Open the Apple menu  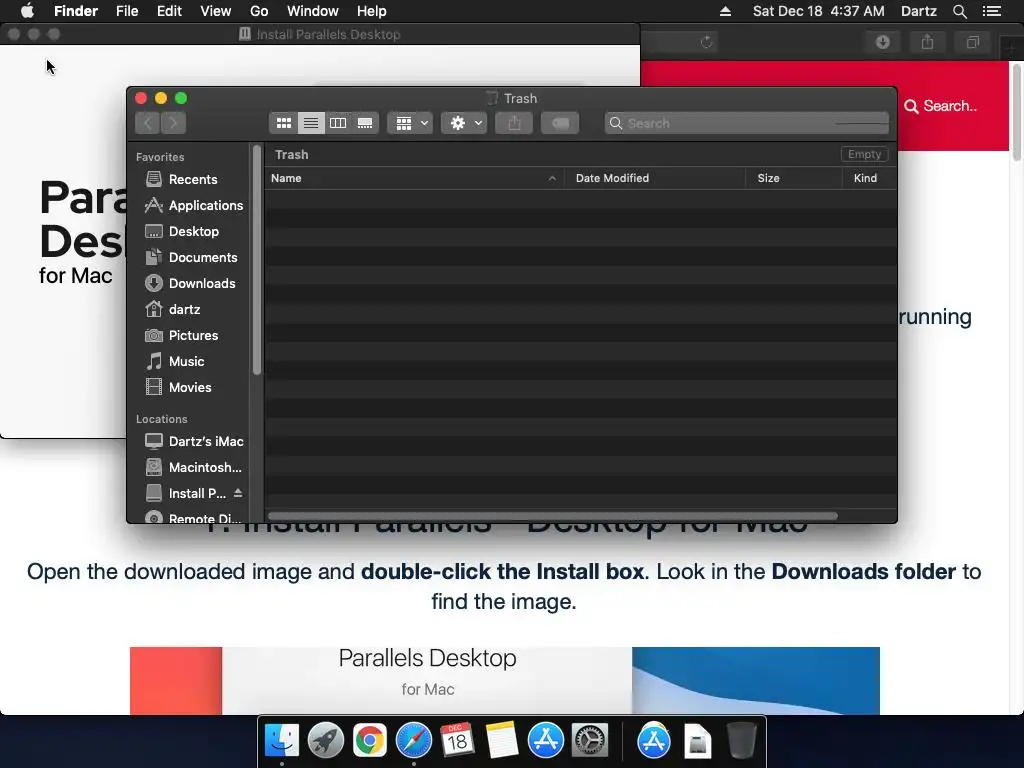click(x=27, y=11)
